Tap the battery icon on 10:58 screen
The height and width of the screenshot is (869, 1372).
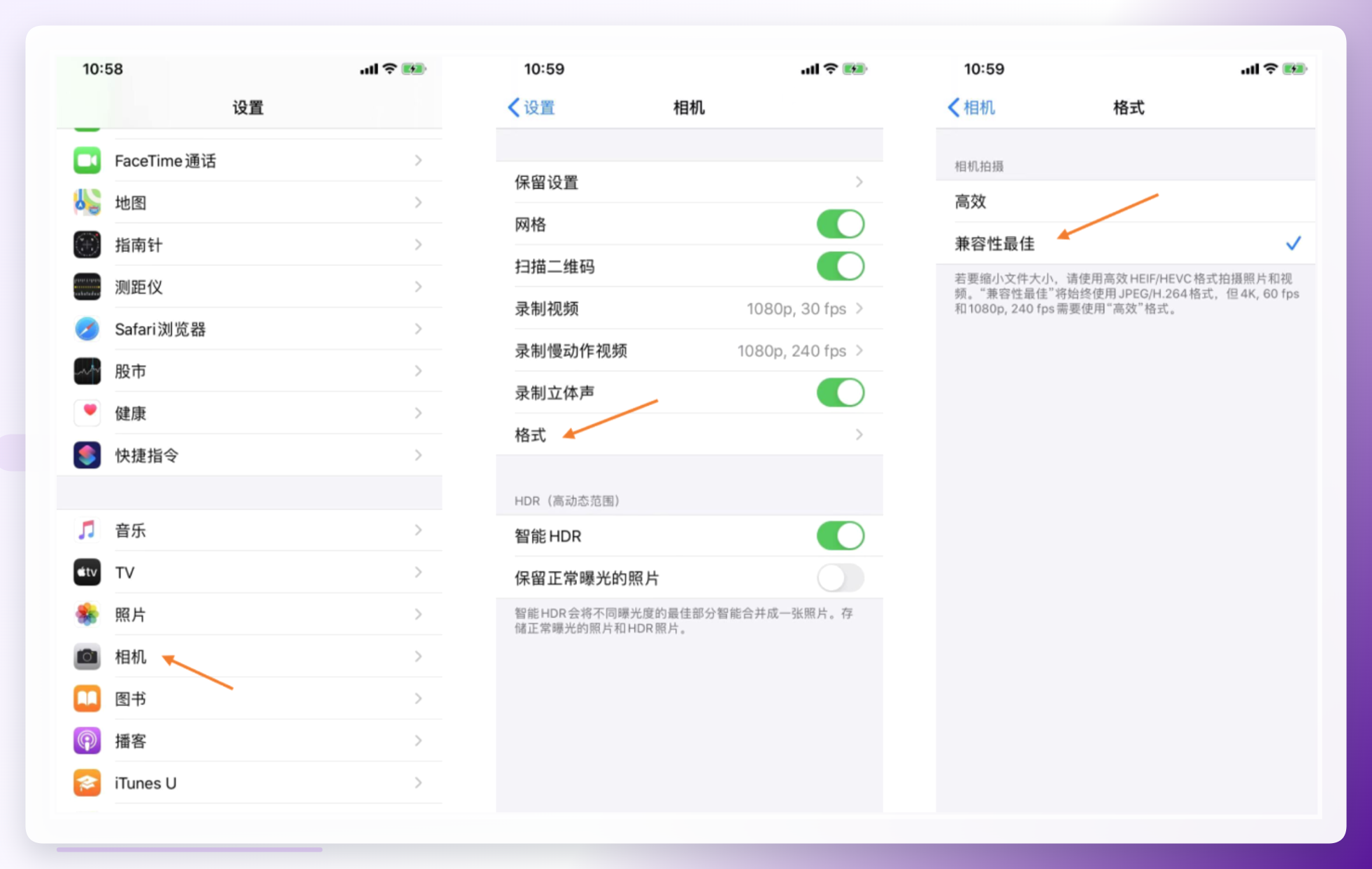(413, 69)
